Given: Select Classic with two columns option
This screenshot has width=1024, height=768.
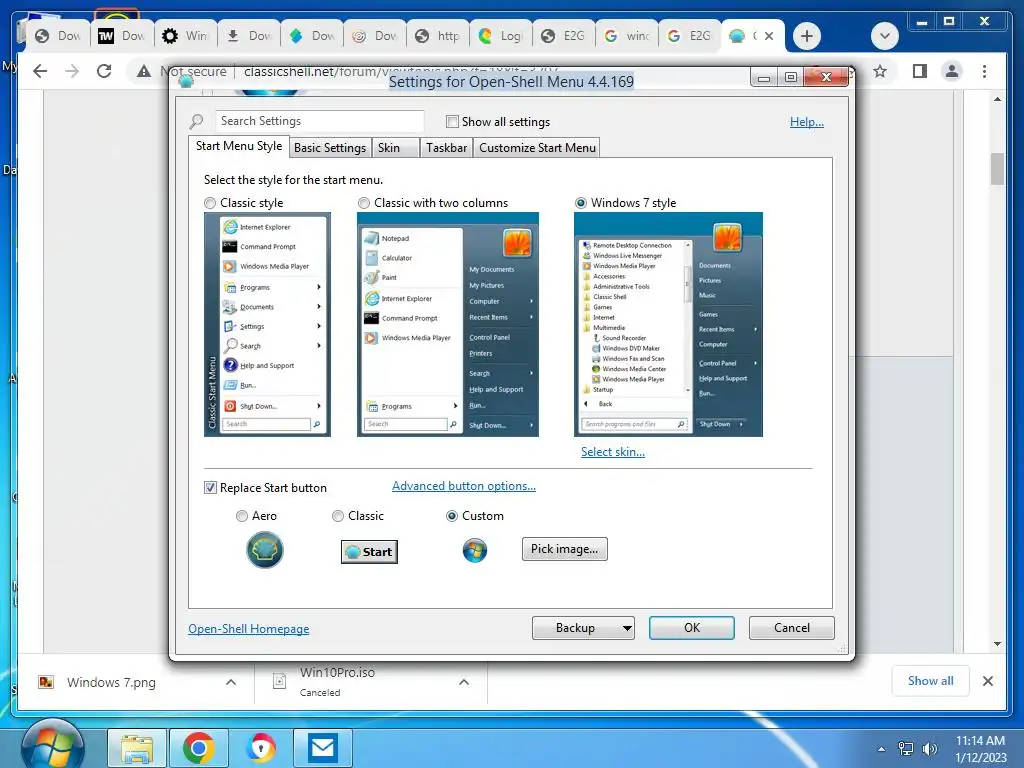Looking at the screenshot, I should click(x=364, y=203).
